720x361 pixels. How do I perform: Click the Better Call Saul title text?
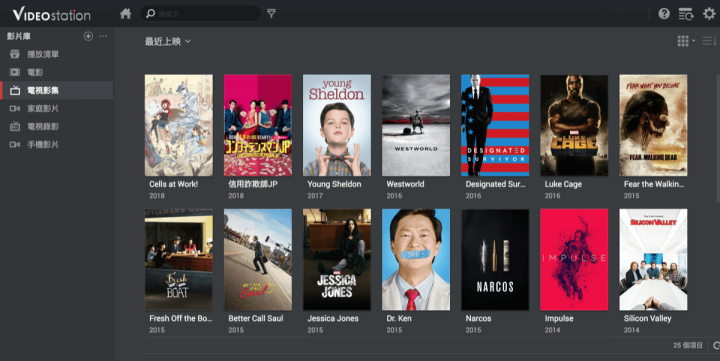tap(256, 318)
